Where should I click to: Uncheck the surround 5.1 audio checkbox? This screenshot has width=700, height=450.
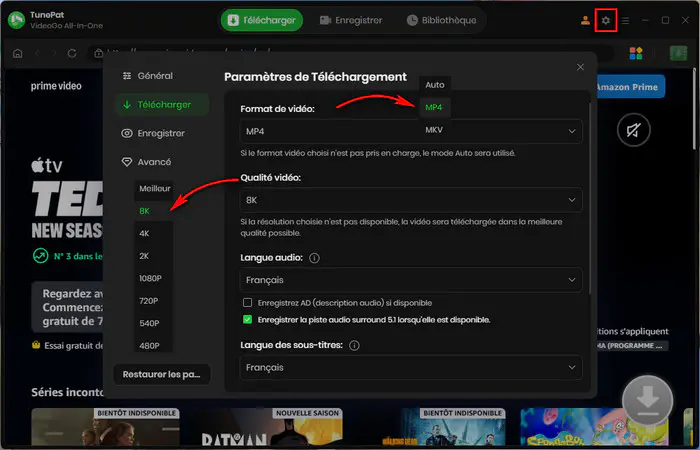(x=247, y=320)
